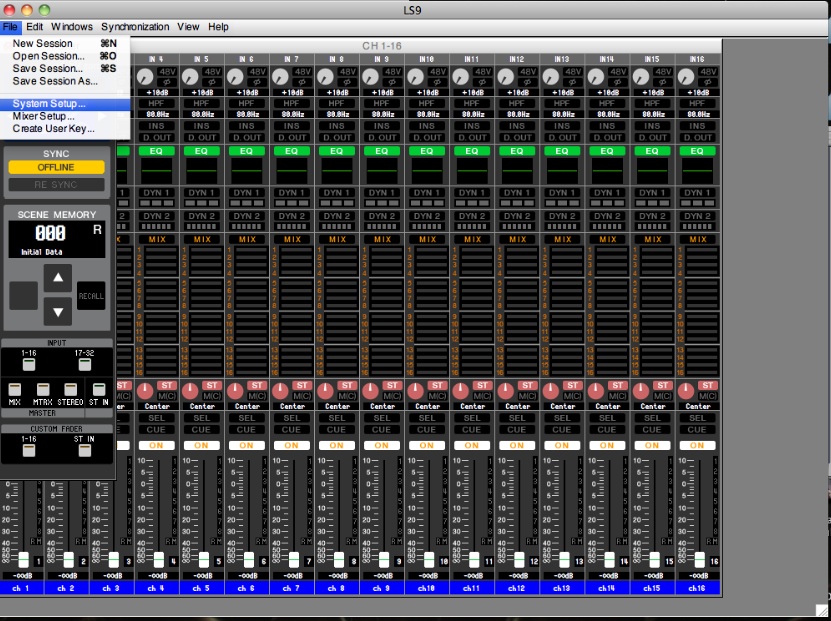Click the scene memory up arrow
Screen dimensions: 831x621
[x=57, y=280]
